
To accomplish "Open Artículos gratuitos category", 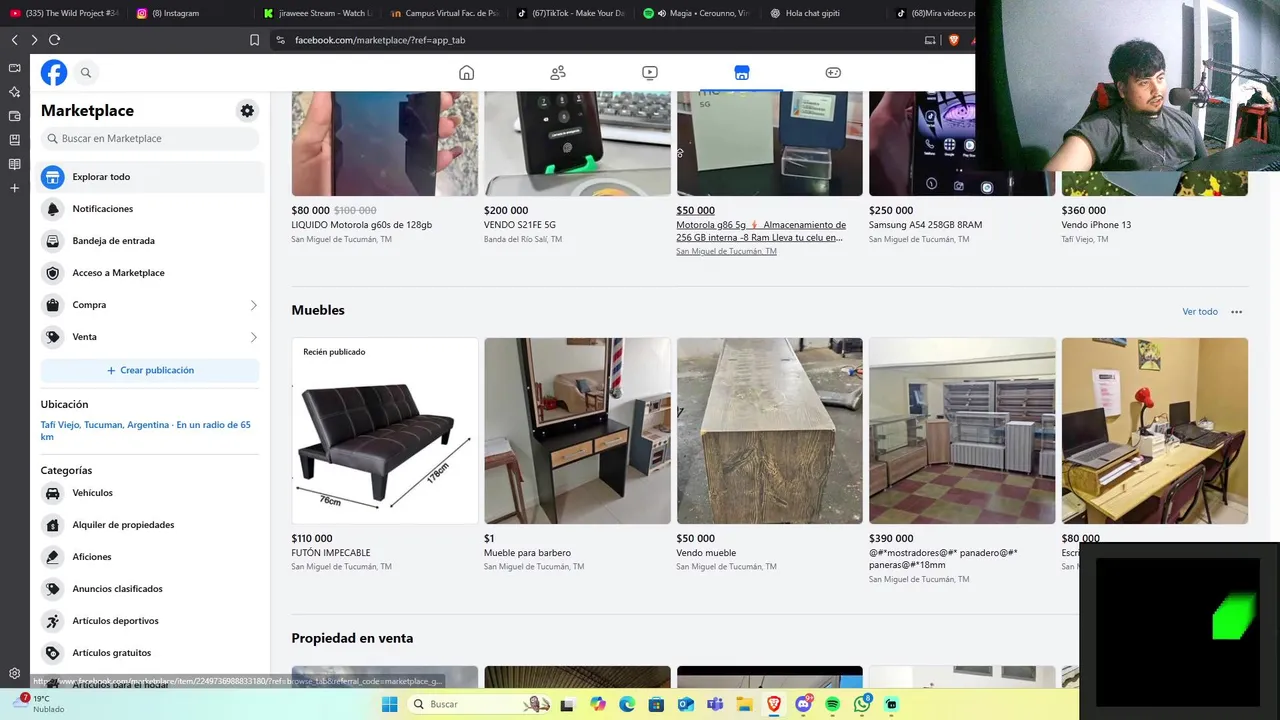I will point(150,653).
